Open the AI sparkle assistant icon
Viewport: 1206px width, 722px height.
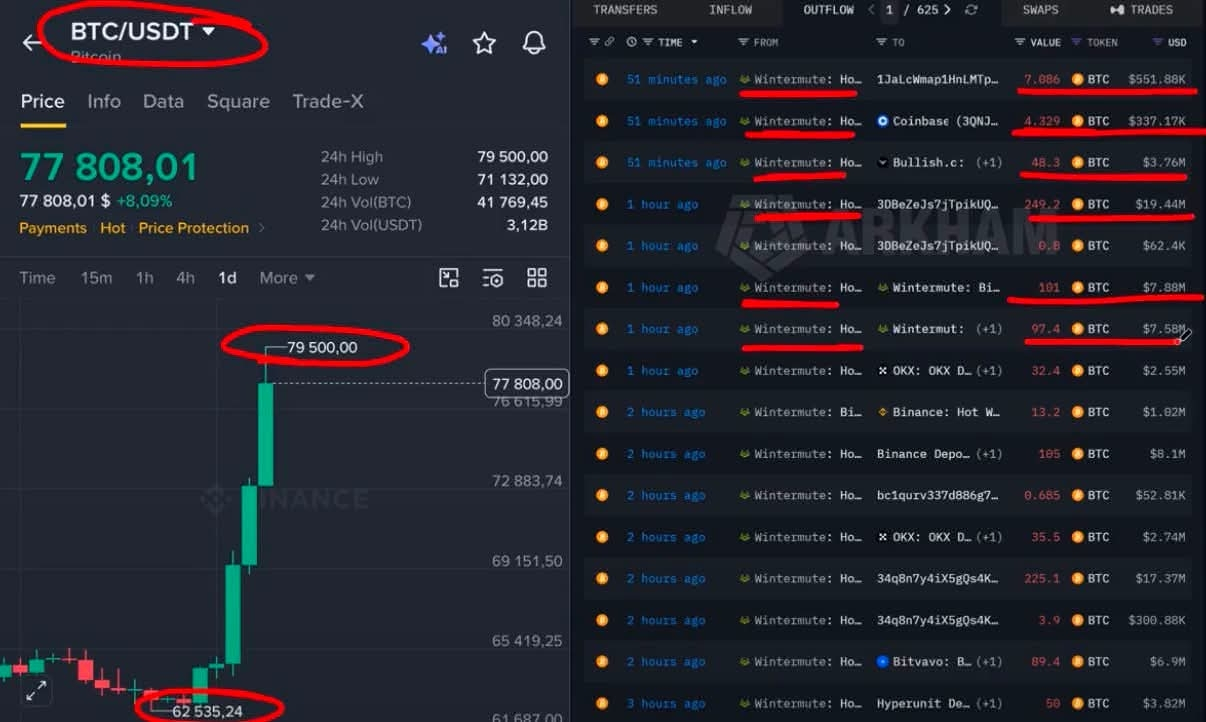tap(434, 43)
